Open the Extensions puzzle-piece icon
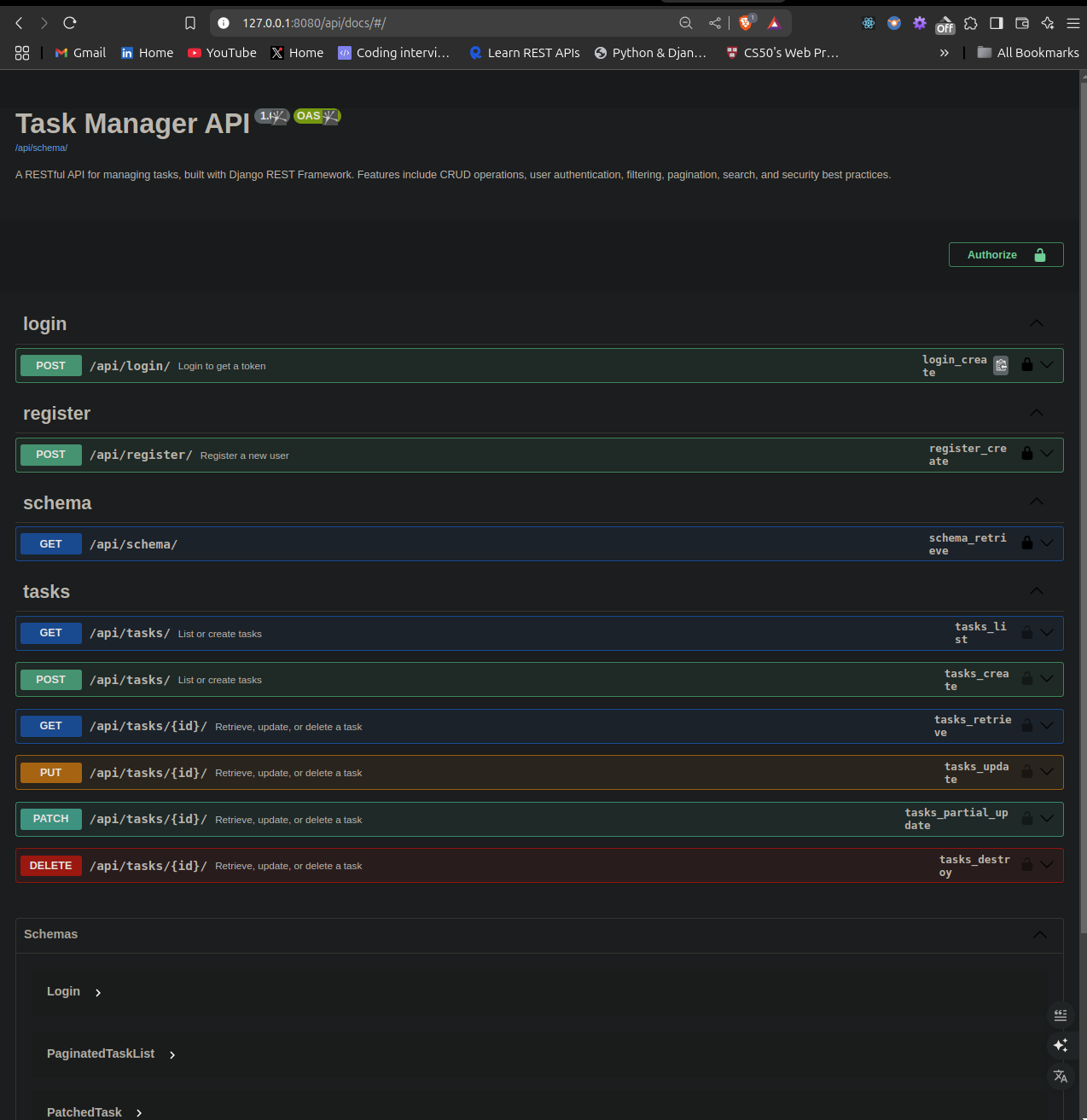This screenshot has height=1120, width=1087. pos(971,23)
